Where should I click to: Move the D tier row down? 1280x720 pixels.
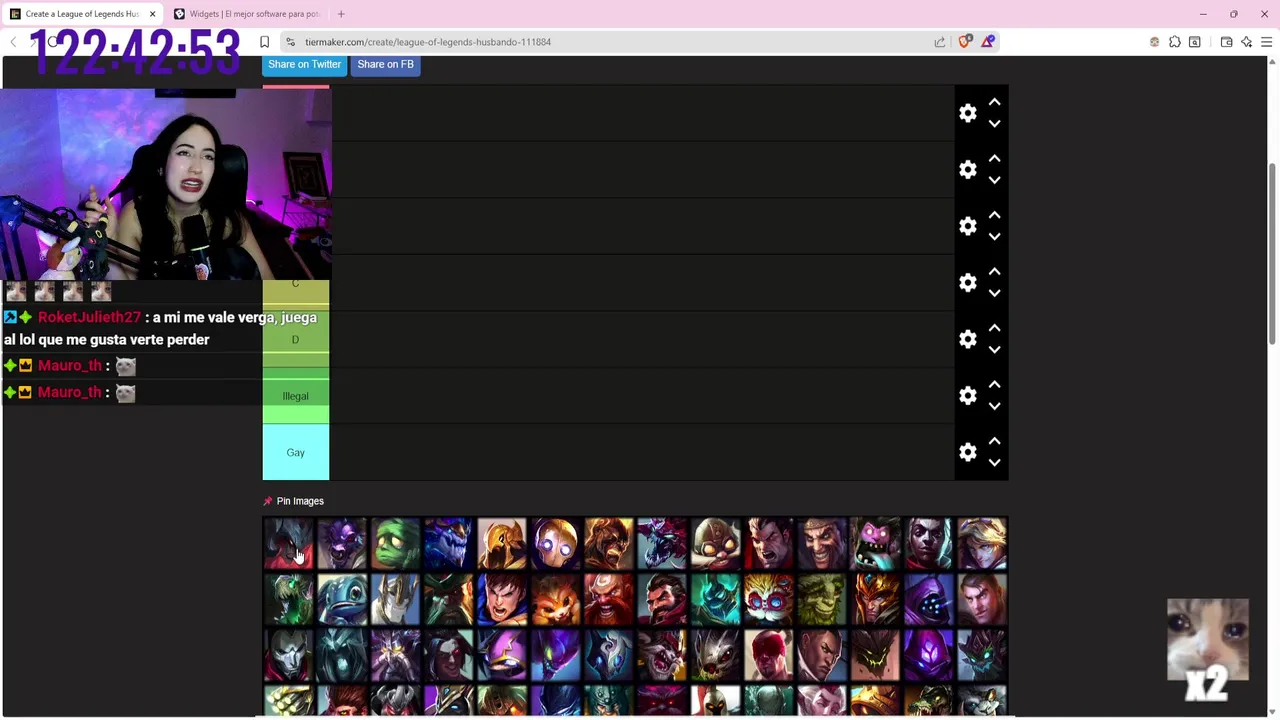click(x=994, y=349)
